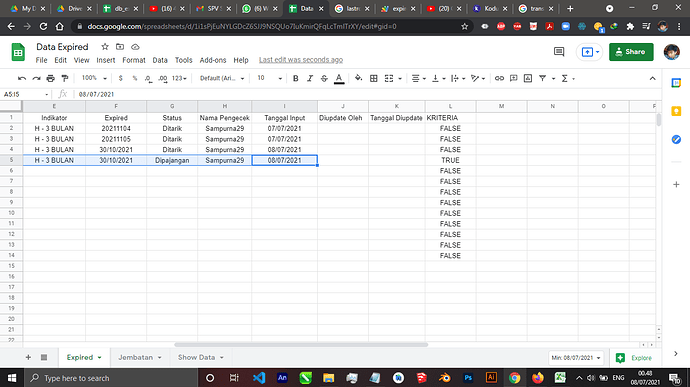Toggle bold formatting
The image size is (690, 387).
(x=296, y=78)
